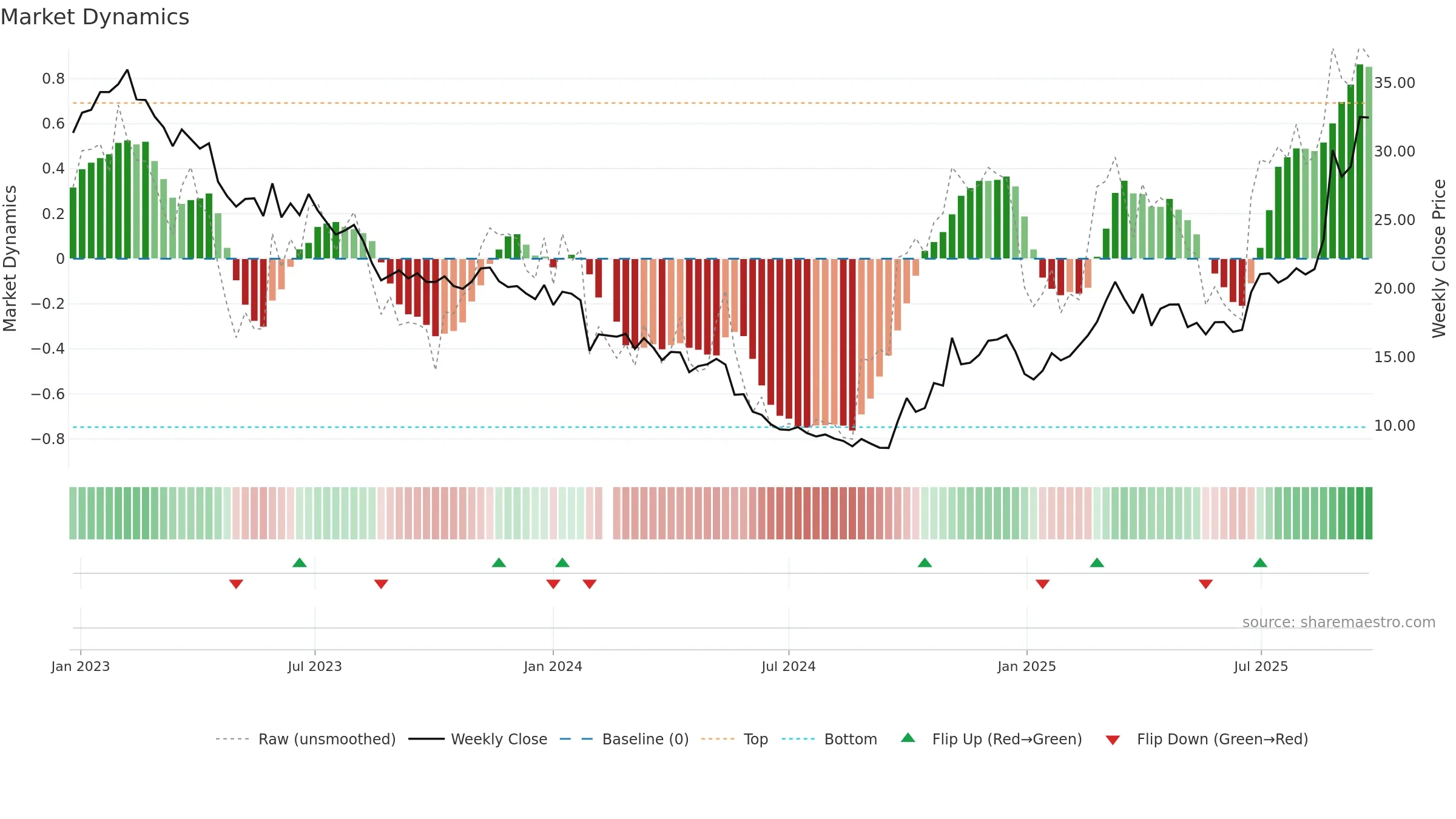Select Flip Up (Red→Green) legend entry
Viewport: 1456px width, 819px height.
point(992,739)
